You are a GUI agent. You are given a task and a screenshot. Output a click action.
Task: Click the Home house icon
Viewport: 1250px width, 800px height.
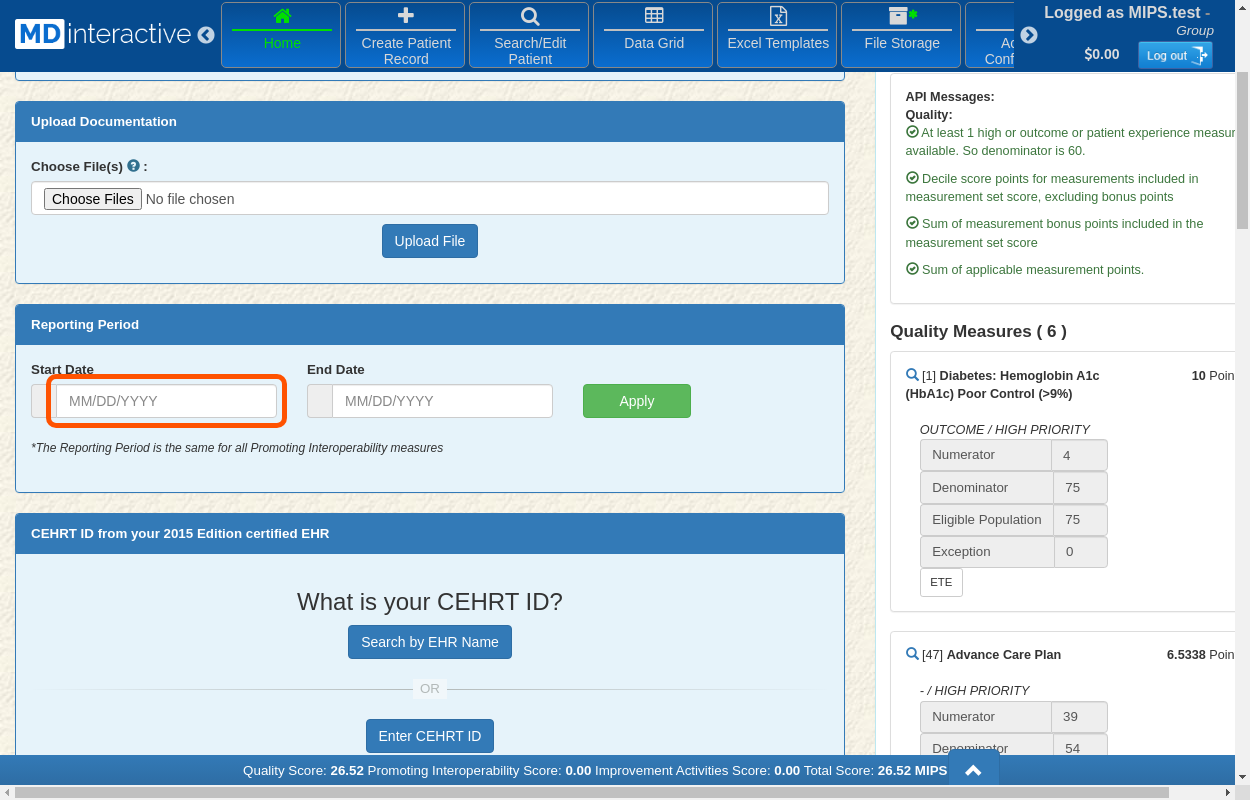click(x=282, y=16)
